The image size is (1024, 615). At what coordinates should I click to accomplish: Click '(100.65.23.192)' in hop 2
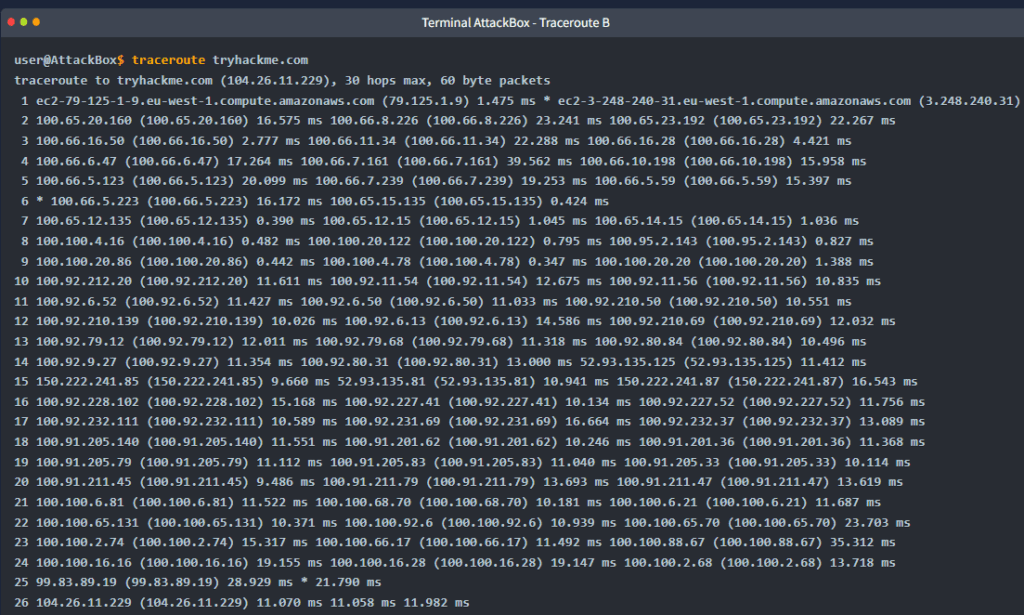pyautogui.click(x=767, y=121)
